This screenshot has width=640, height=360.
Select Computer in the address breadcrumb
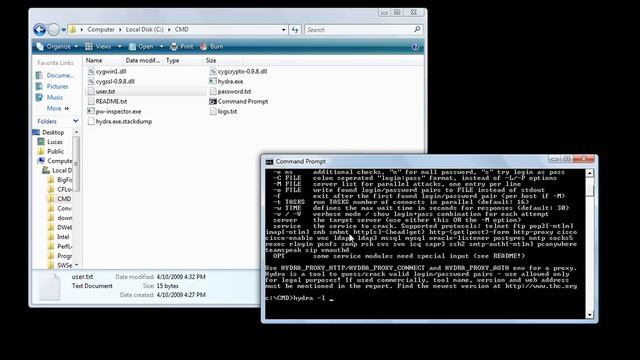(101, 29)
